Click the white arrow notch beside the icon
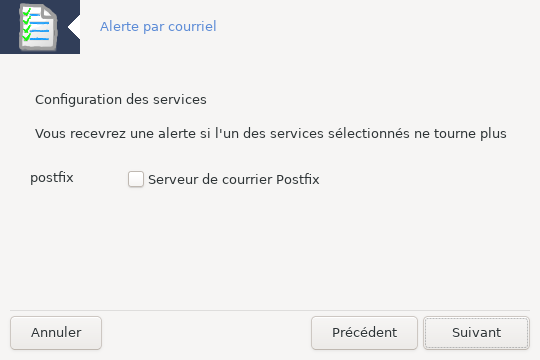The height and width of the screenshot is (360, 540). pyautogui.click(x=74, y=27)
